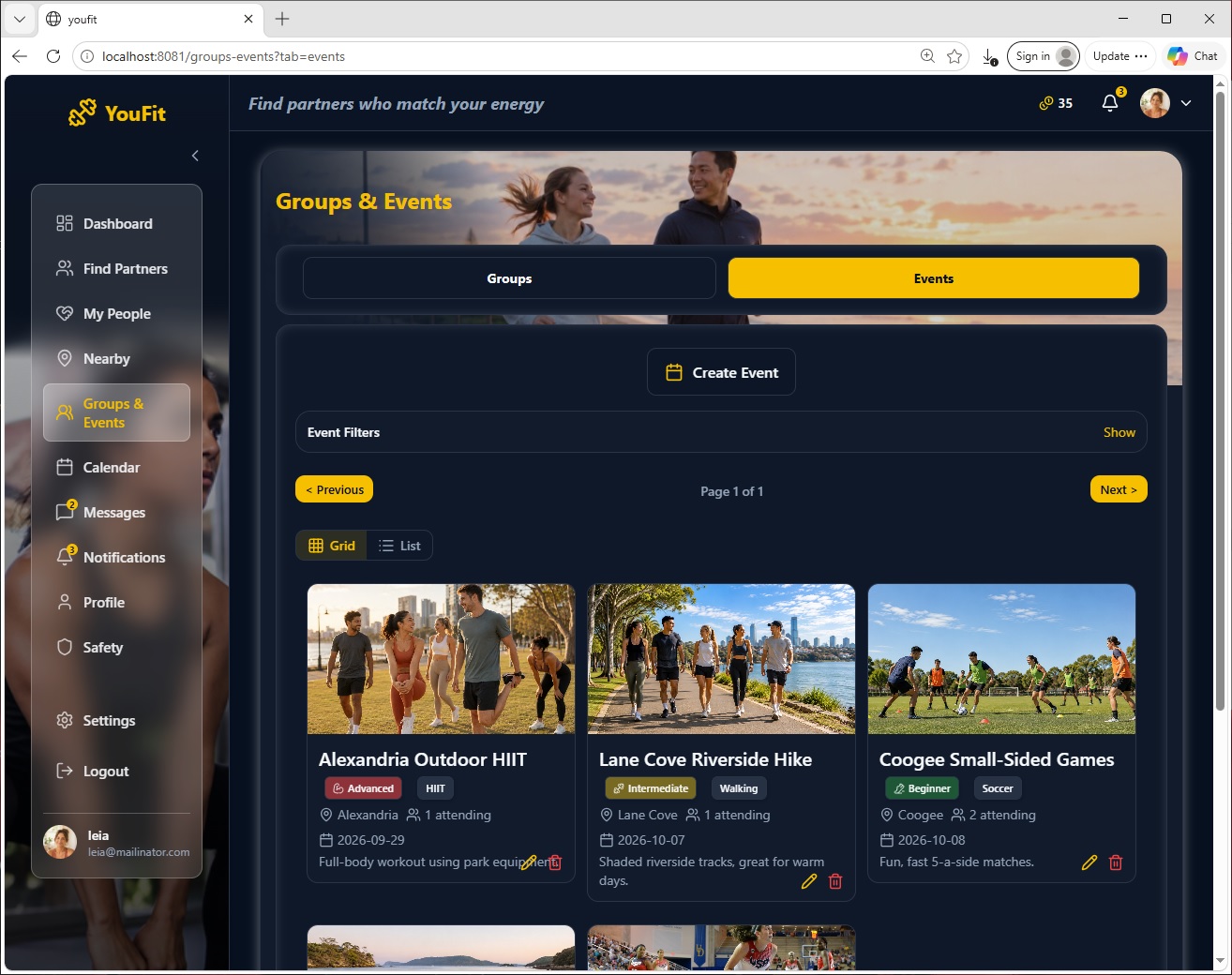Click the leia profile card in sidebar
This screenshot has width=1232, height=975.
point(116,842)
